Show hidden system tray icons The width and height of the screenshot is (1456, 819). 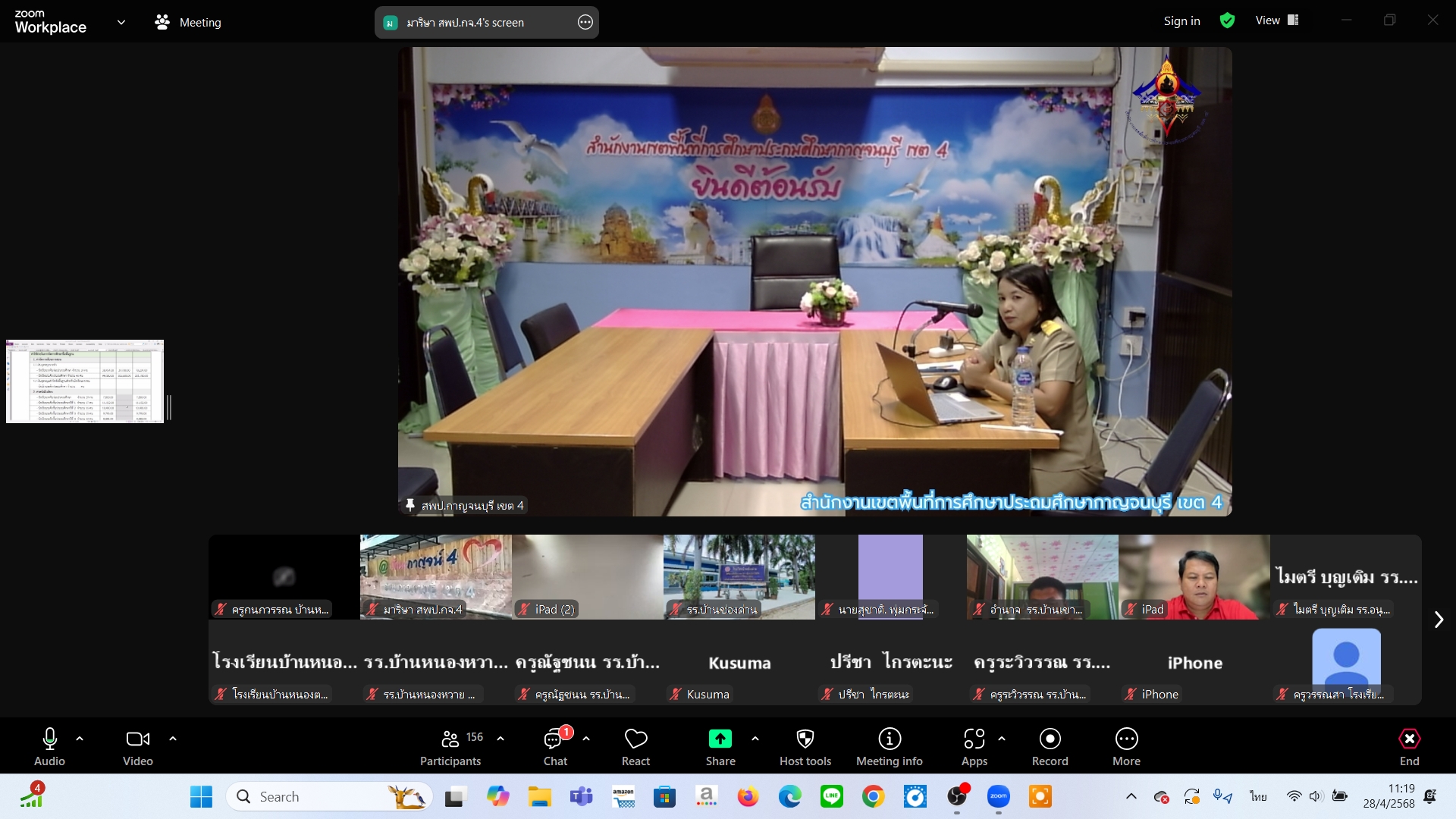point(1131,796)
